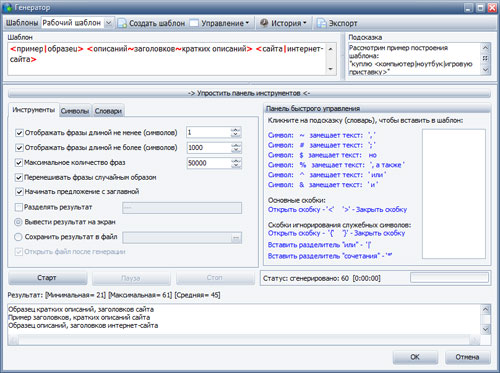Select result Образец описаний, заголовков интернет-сайта
Image resolution: width=500 pixels, height=373 pixels.
(x=83, y=325)
